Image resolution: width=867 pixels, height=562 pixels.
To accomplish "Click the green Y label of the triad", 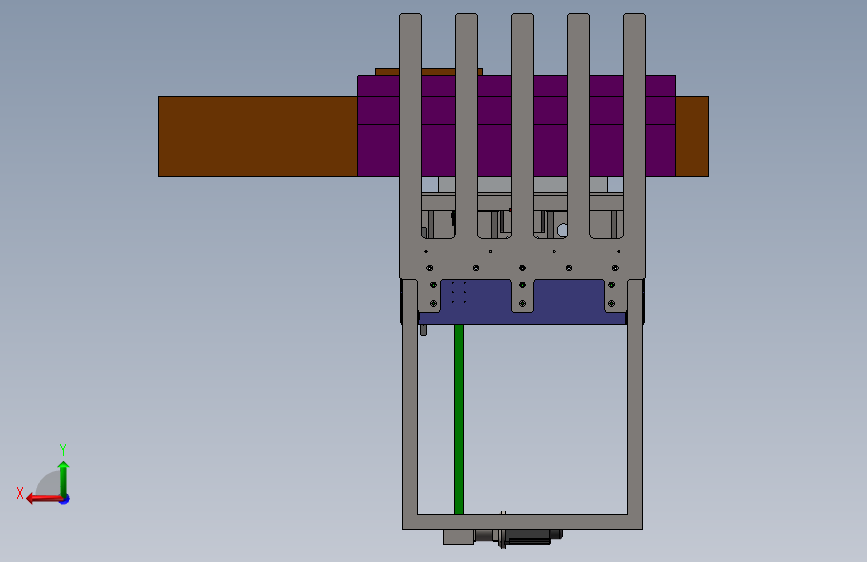I will [63, 449].
